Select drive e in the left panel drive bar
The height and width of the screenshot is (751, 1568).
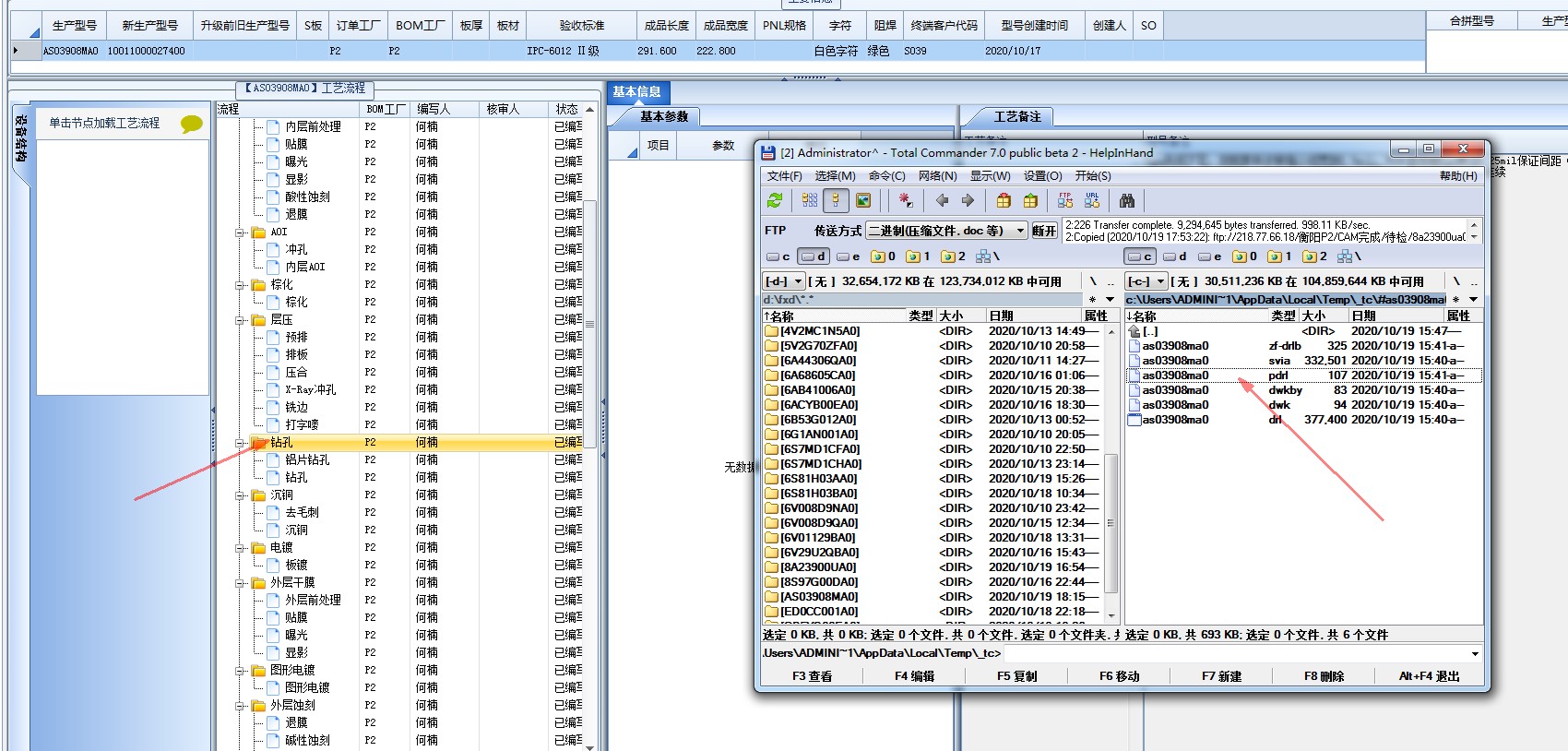click(x=849, y=256)
